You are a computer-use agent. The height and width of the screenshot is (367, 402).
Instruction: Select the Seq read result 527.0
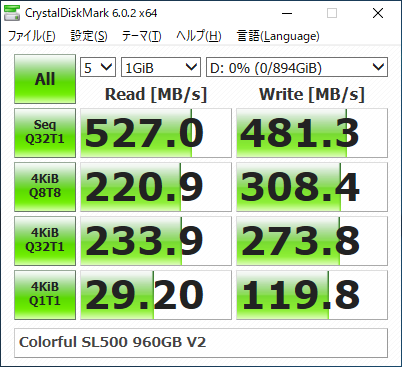coord(156,133)
